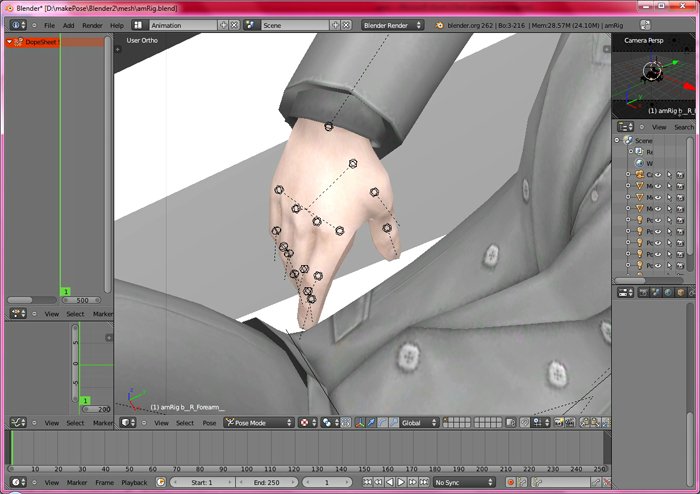Open the Help menu
The height and width of the screenshot is (494, 700).
coord(117,25)
